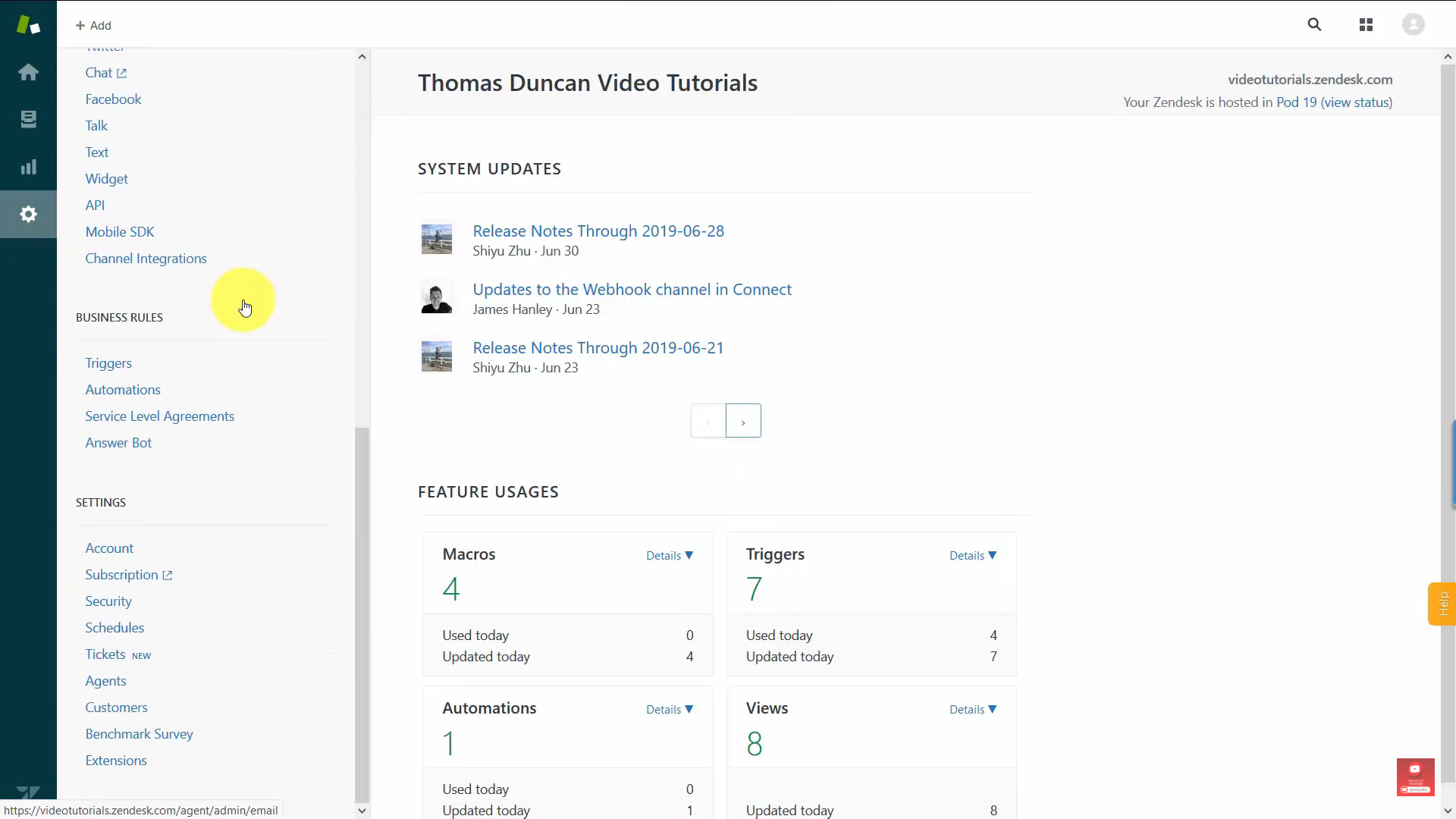The width and height of the screenshot is (1456, 819).
Task: Open Schedules settings
Action: coord(115,628)
